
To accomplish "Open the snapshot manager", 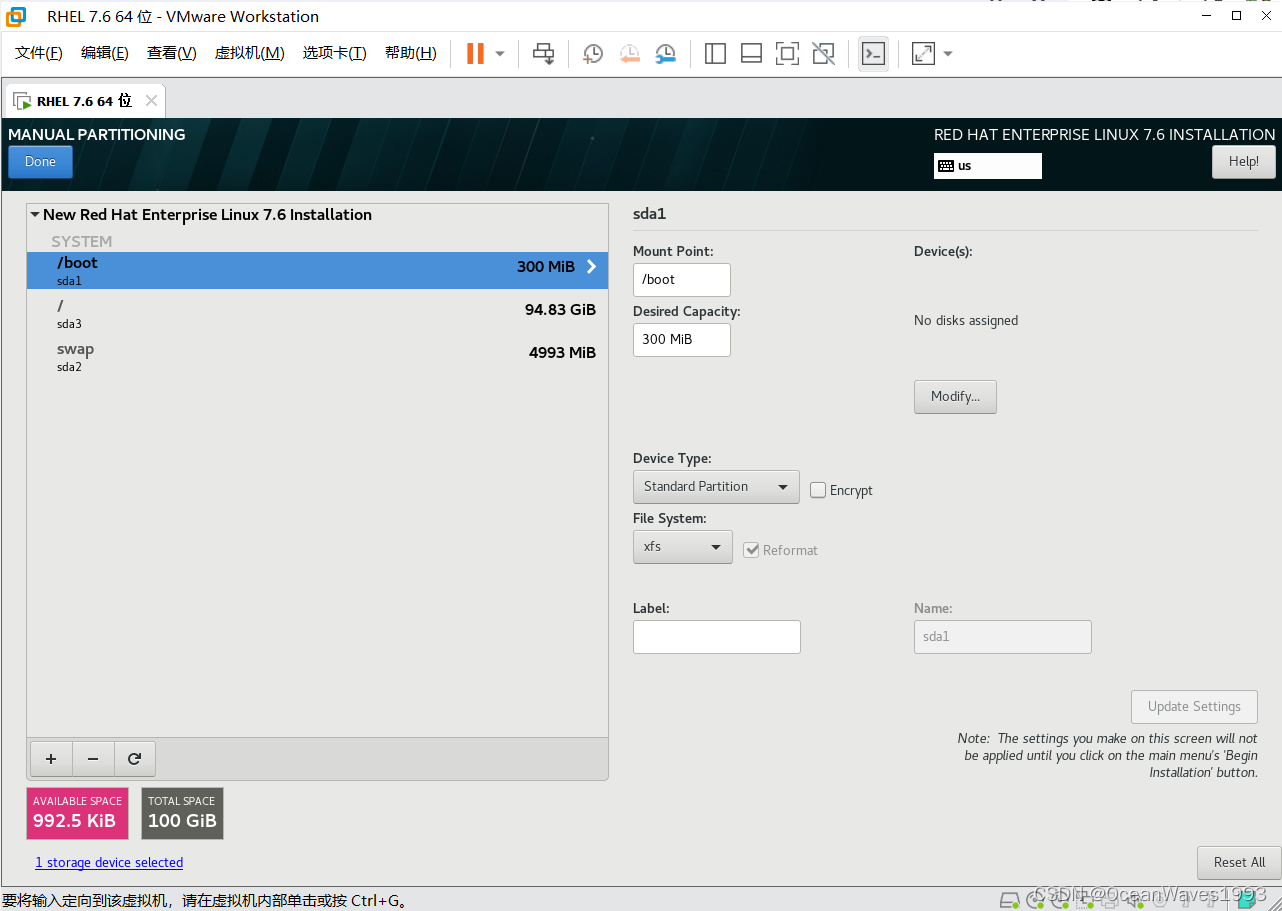I will (x=665, y=53).
